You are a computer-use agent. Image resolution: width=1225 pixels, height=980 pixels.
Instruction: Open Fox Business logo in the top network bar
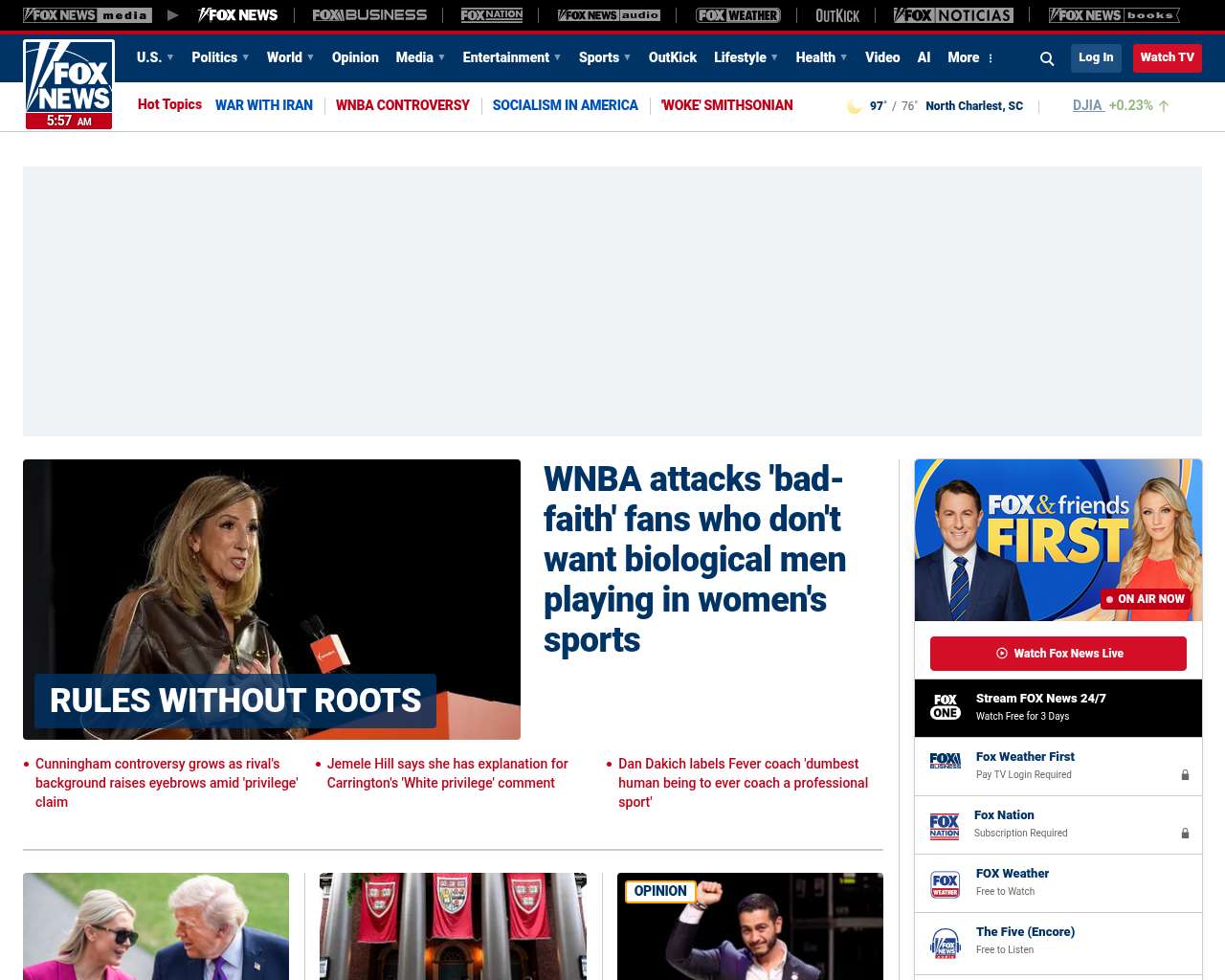click(x=369, y=15)
